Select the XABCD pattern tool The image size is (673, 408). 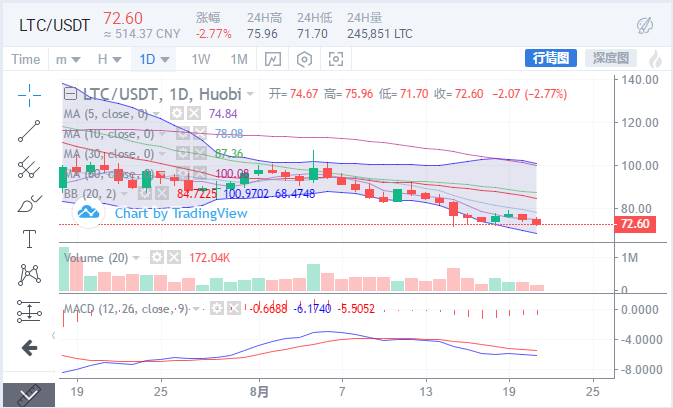click(29, 275)
